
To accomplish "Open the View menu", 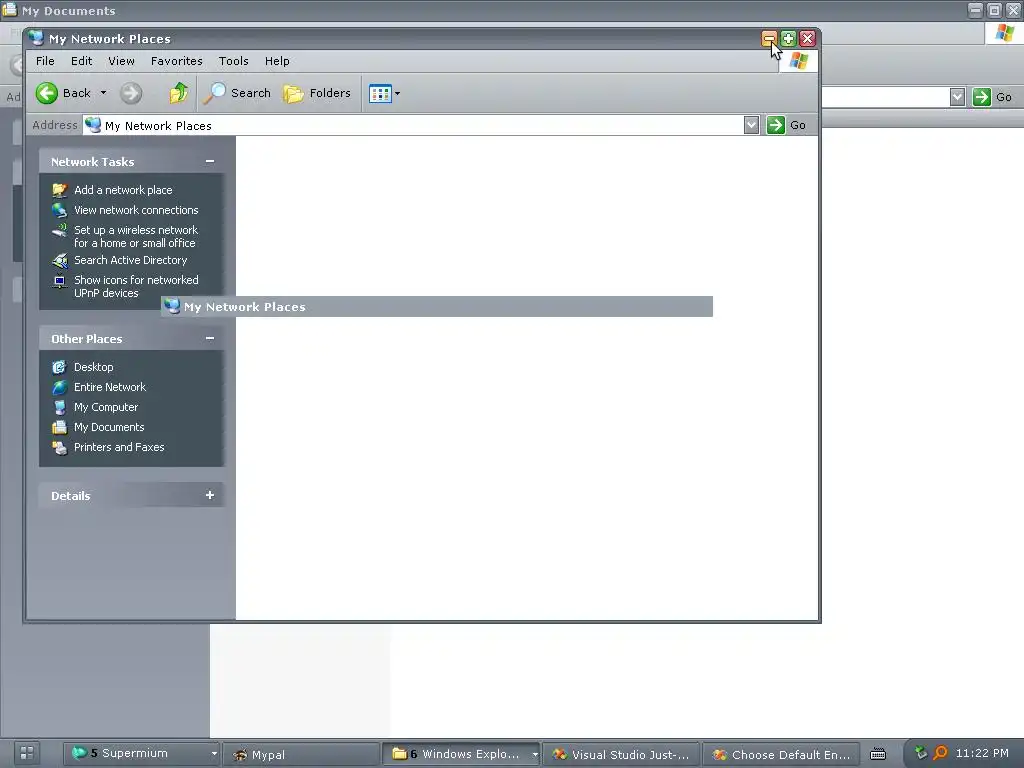I will click(x=121, y=61).
